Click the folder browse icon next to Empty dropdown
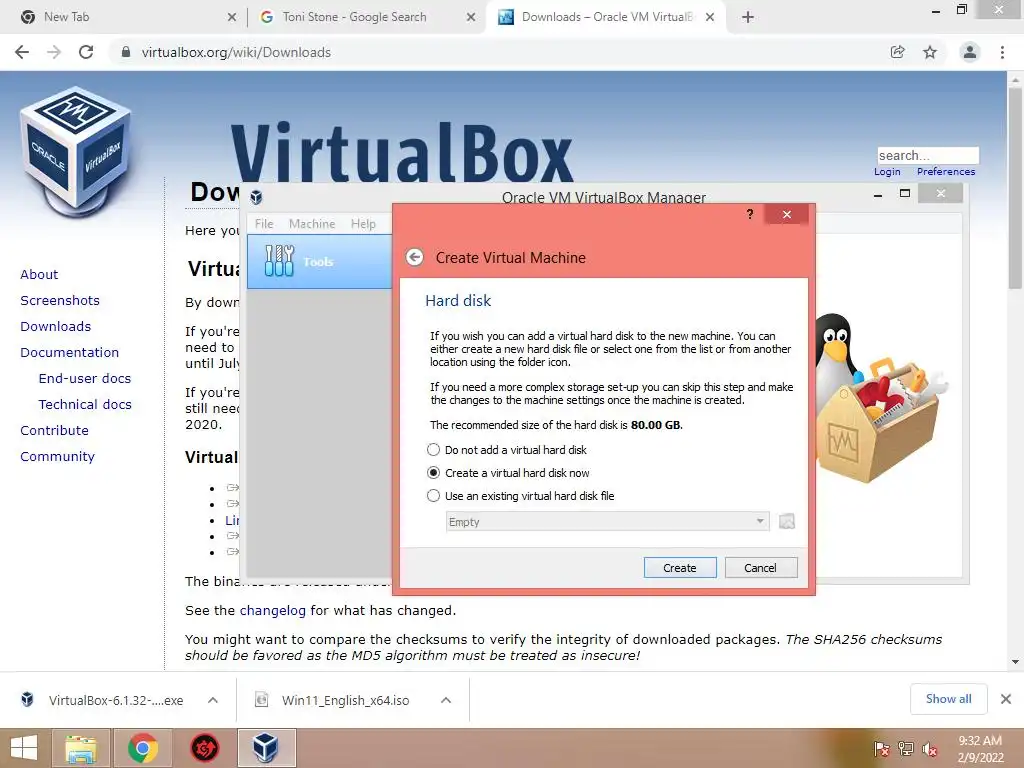This screenshot has width=1024, height=768. click(x=787, y=521)
